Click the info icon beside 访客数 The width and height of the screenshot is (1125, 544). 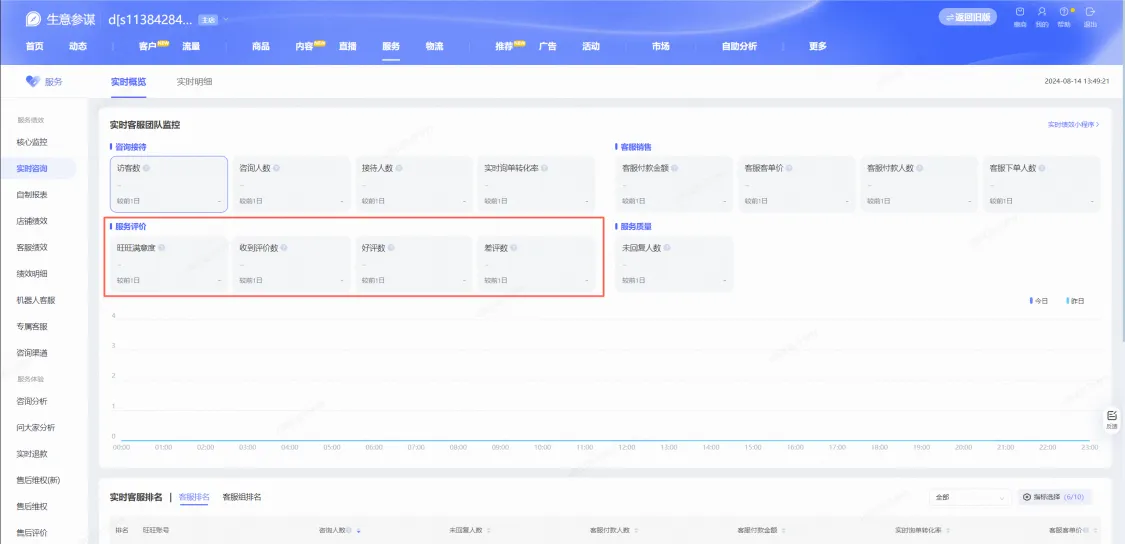tap(146, 168)
